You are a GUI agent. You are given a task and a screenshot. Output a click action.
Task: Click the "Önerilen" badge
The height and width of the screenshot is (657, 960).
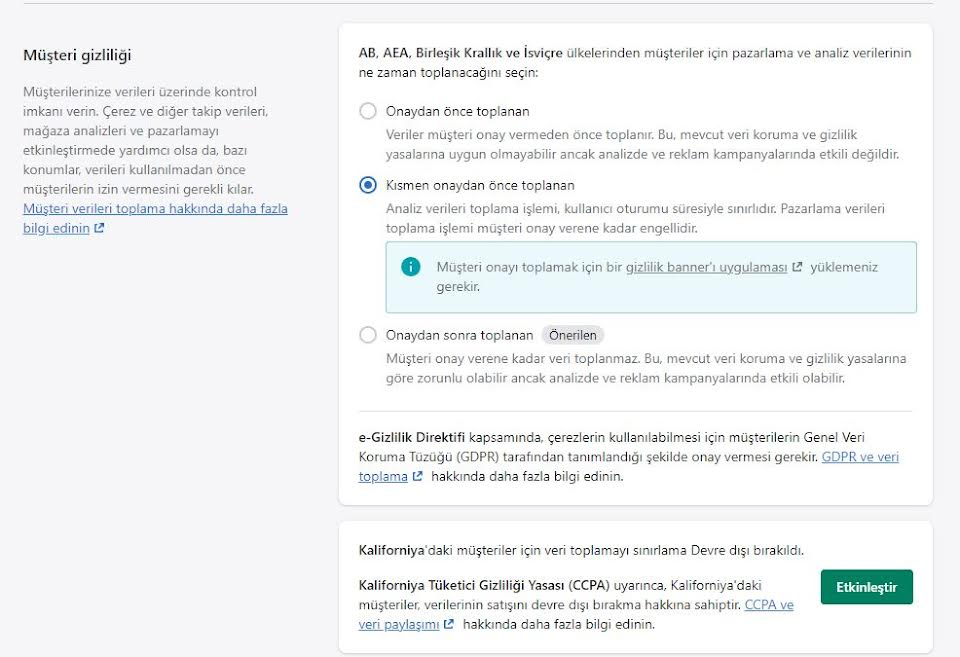(x=572, y=335)
